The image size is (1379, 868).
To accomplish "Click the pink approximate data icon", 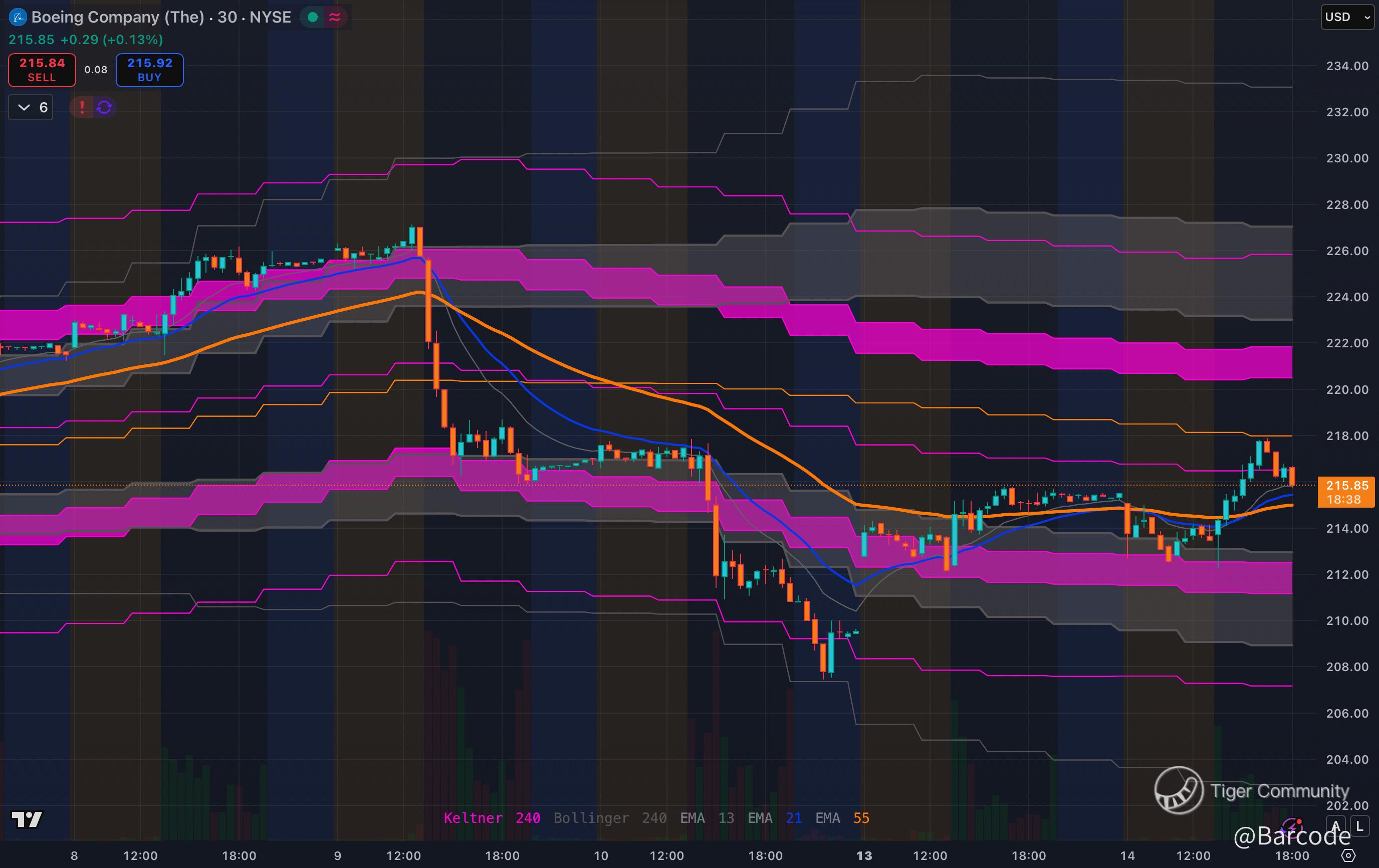I will (x=335, y=17).
